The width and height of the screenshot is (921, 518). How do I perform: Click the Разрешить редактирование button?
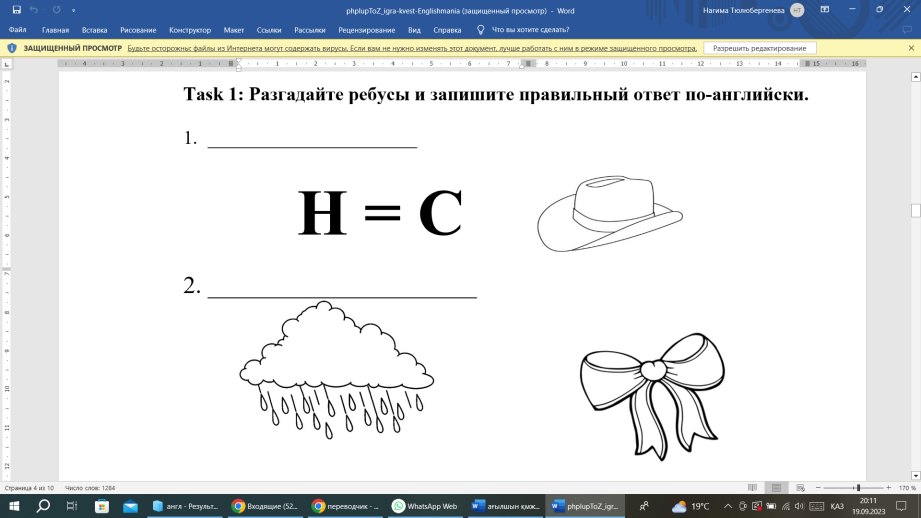coord(759,48)
